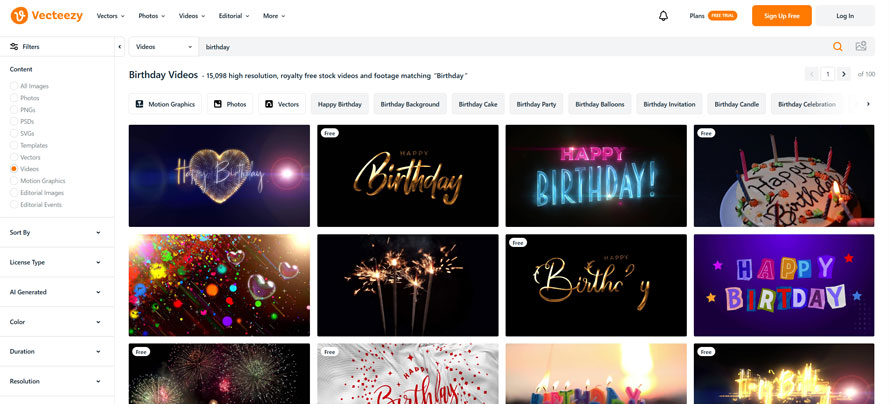This screenshot has height=404, width=890.
Task: Click the page number input box
Action: click(828, 74)
